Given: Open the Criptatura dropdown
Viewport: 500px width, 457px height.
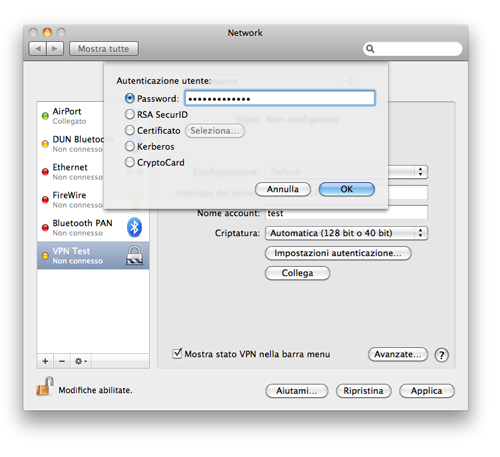Looking at the screenshot, I should 346,233.
